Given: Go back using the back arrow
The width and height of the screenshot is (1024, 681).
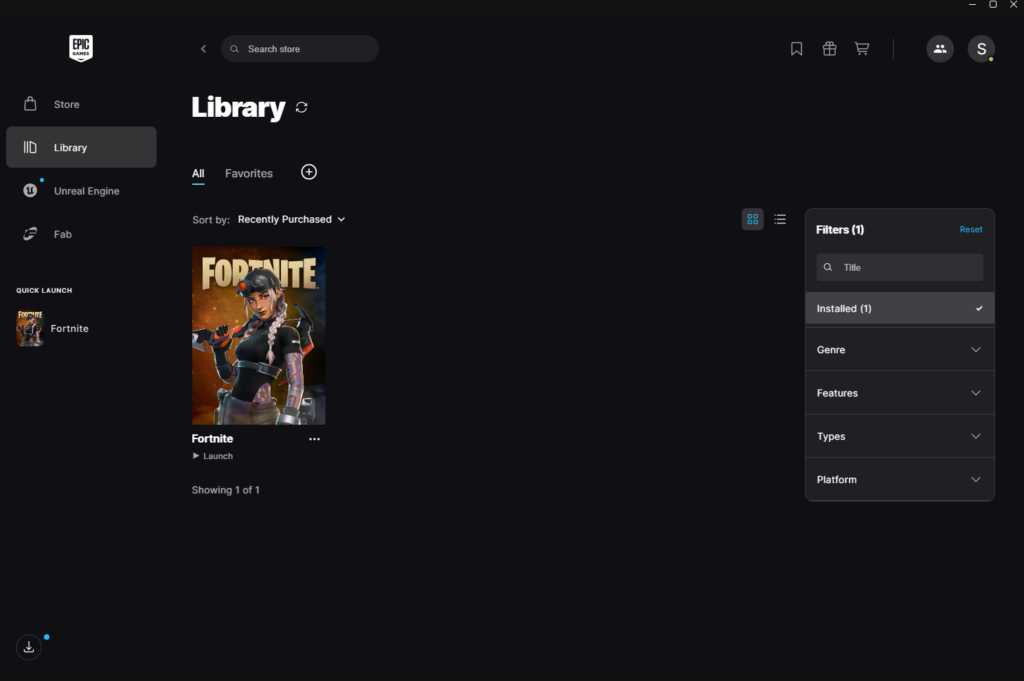Looking at the screenshot, I should [203, 49].
